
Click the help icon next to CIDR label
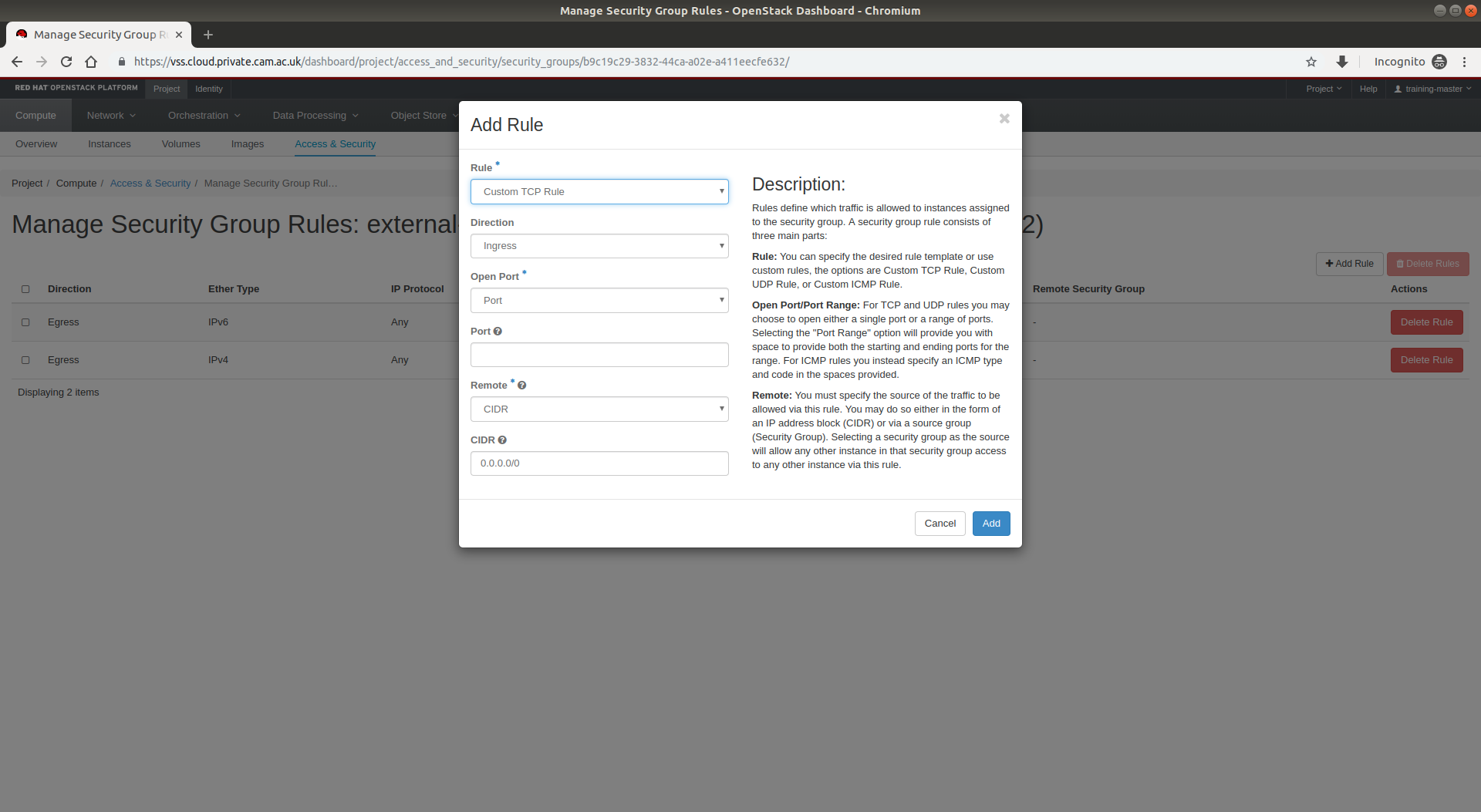pos(502,440)
